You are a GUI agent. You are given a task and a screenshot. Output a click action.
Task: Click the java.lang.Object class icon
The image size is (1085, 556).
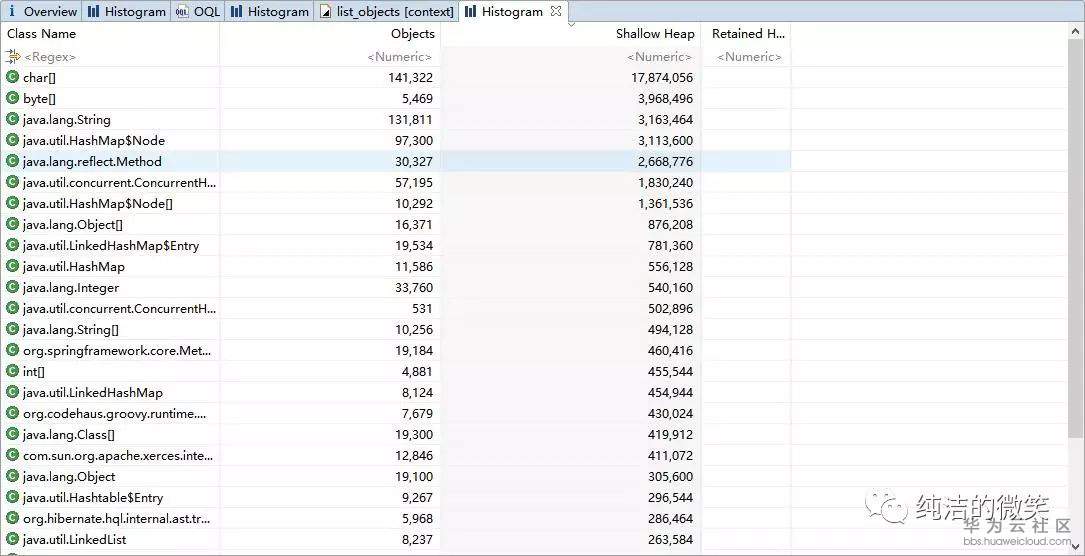click(12, 476)
